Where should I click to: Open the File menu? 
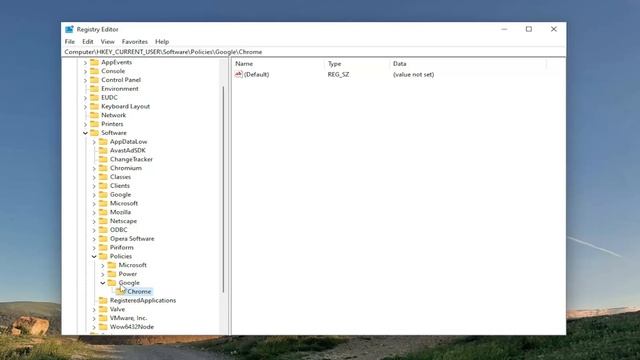coord(70,42)
